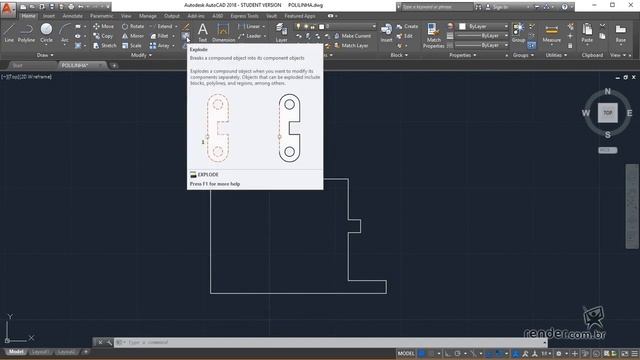Activate the Move command
Image resolution: width=640 pixels, height=360 pixels.
(103, 26)
